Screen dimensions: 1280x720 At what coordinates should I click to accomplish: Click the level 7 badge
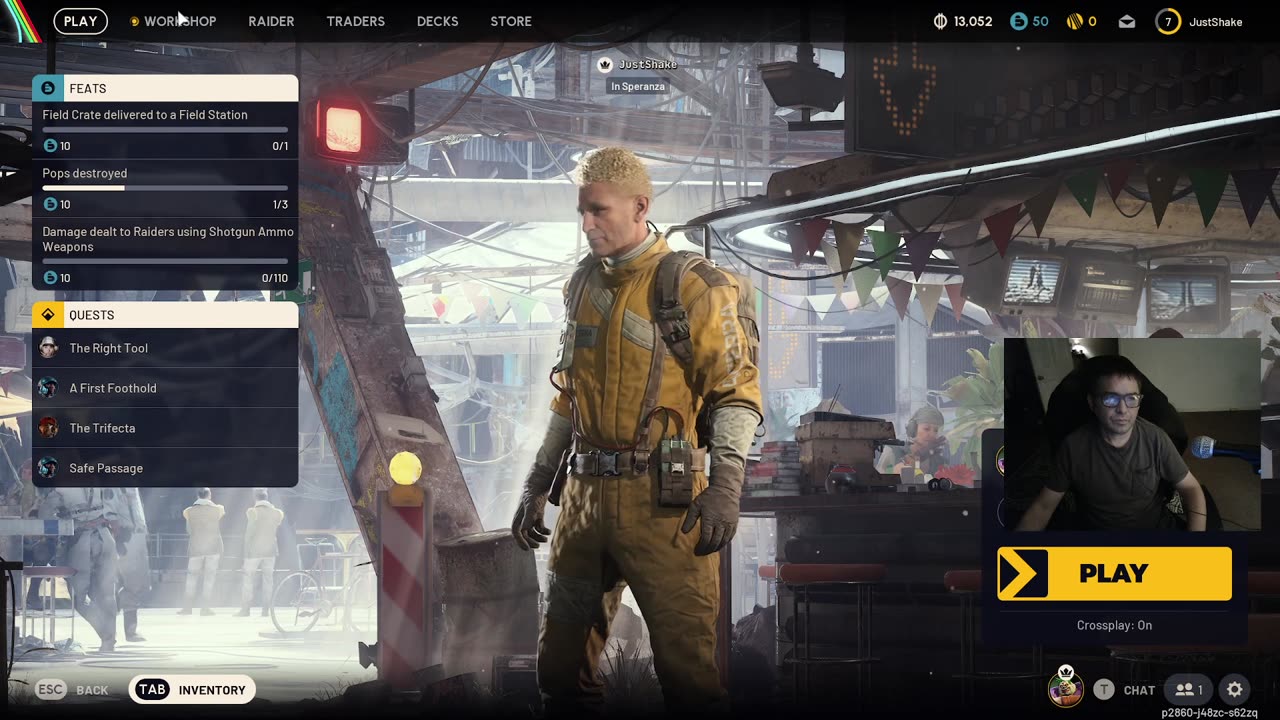(x=1168, y=21)
